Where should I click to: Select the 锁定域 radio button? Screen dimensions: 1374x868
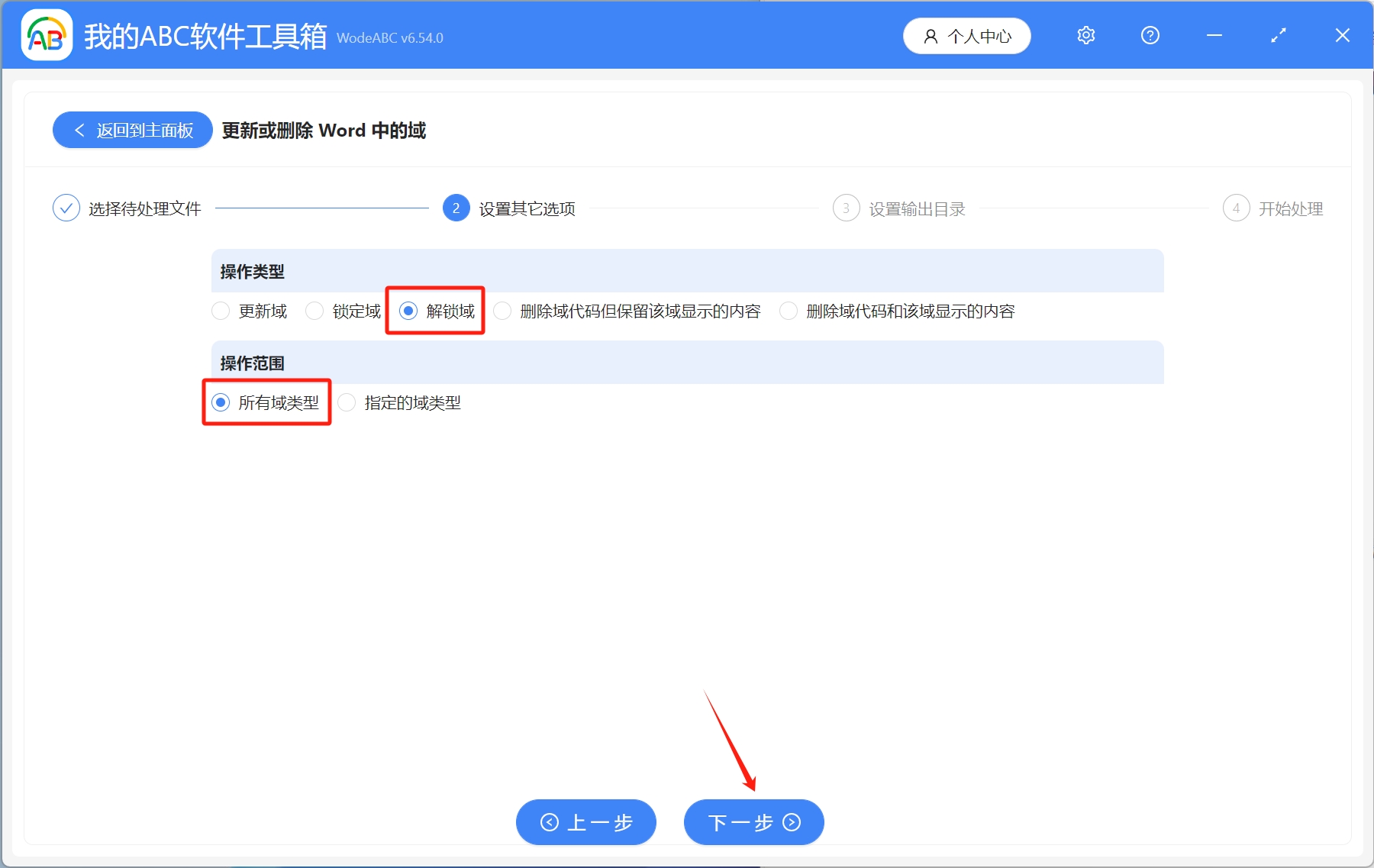pos(314,311)
